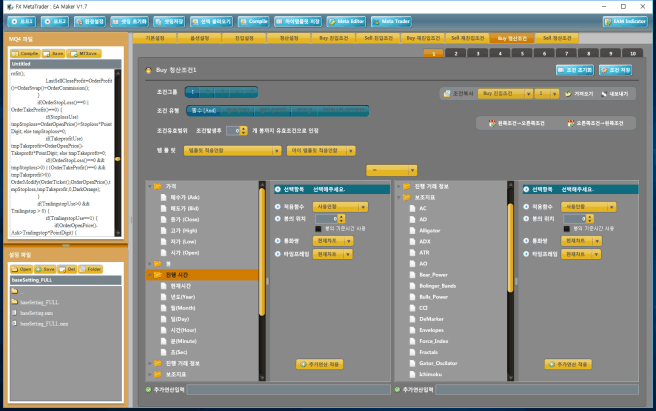Image resolution: width=656 pixels, height=411 pixels.
Task: Toggle right panel 봉의 기준시간 사용 checkbox
Action: click(565, 228)
